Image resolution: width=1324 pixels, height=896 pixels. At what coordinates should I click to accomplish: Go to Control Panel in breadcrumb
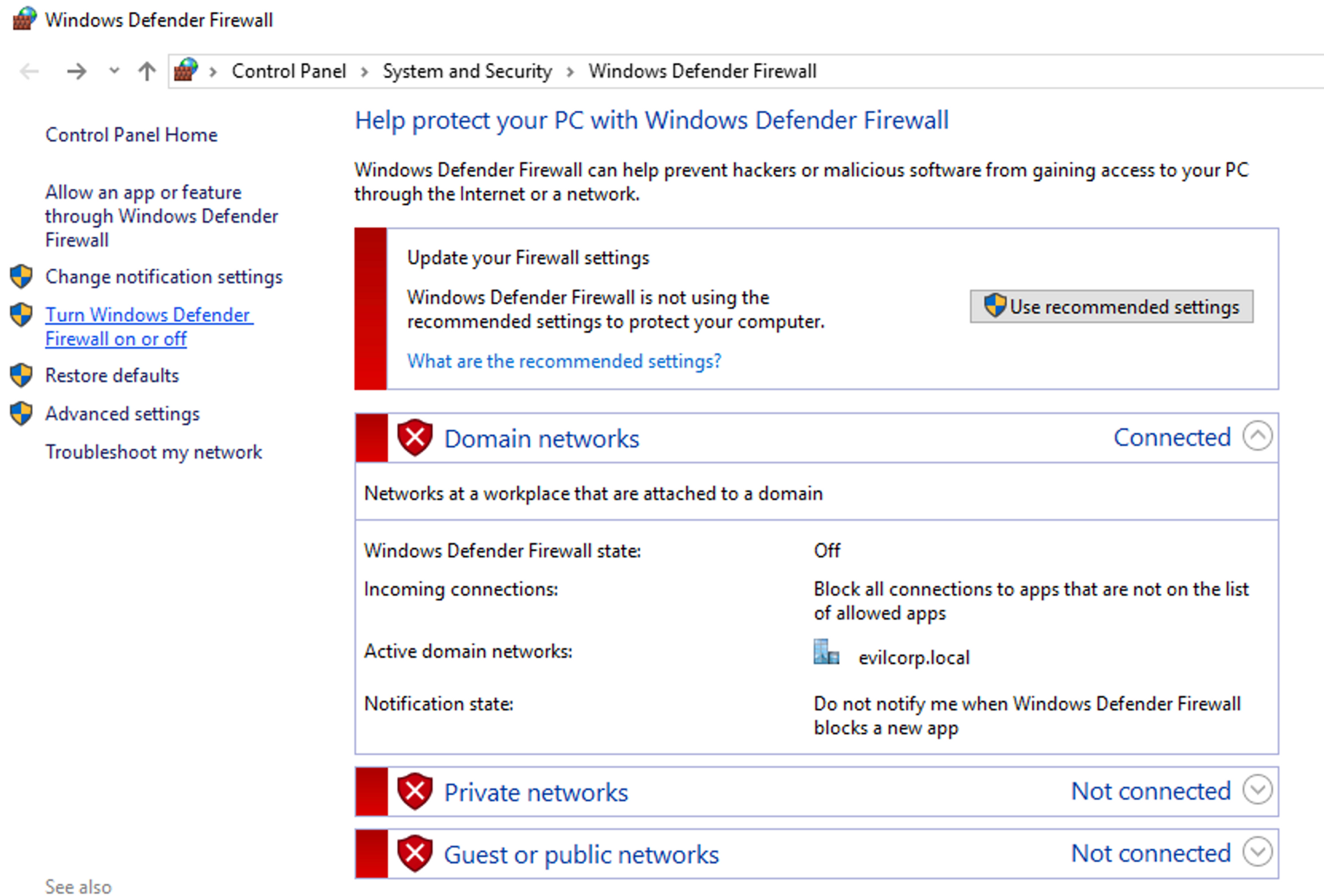coord(288,72)
